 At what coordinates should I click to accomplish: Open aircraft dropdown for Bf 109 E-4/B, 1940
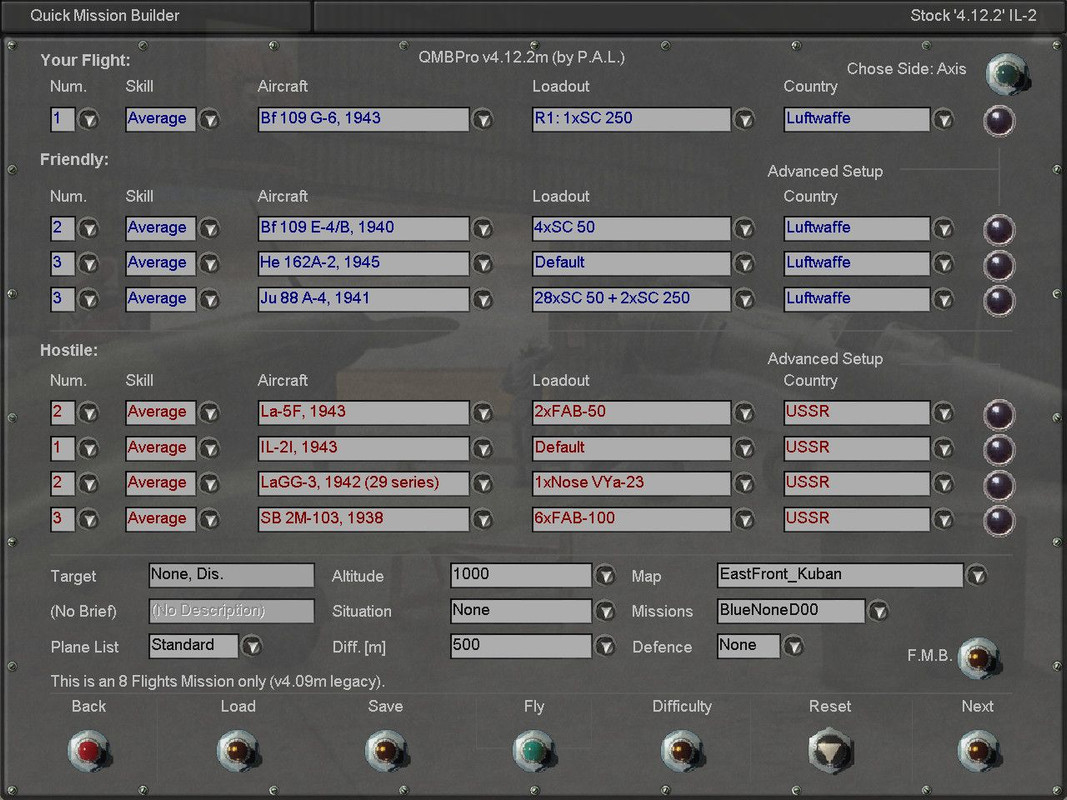point(482,229)
